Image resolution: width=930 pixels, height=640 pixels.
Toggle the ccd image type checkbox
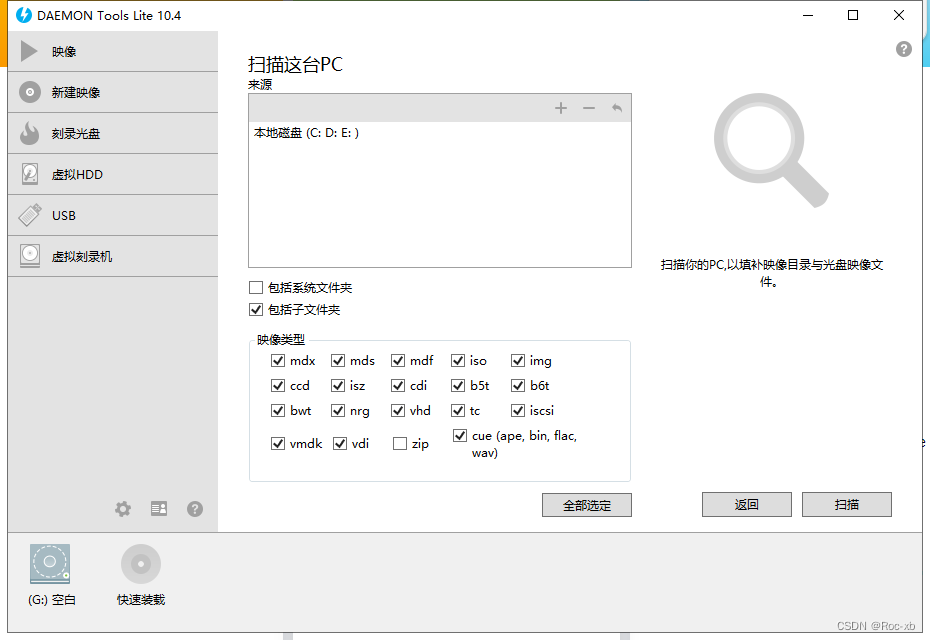278,386
